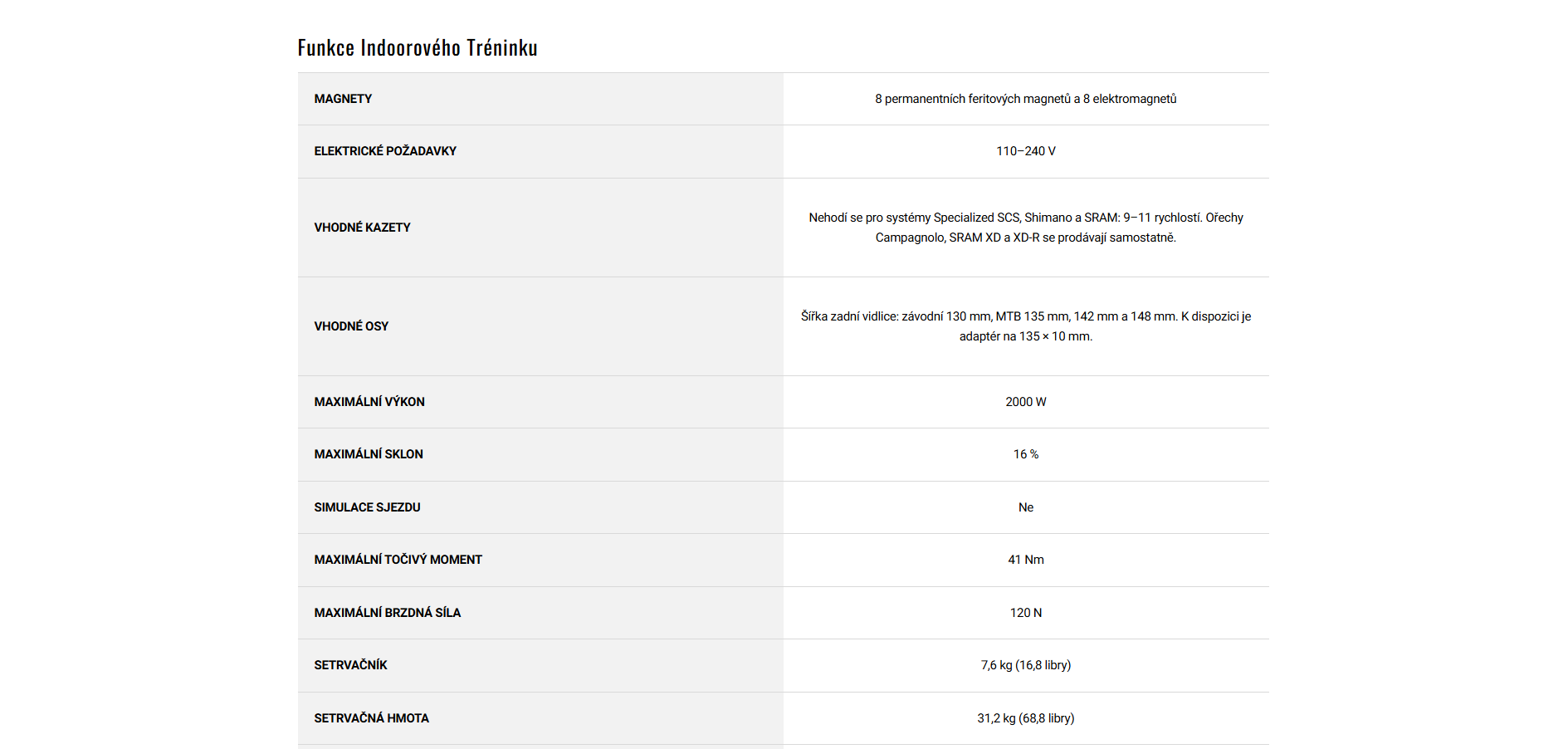Click the SIMULACE SJEZDU label
1568x749 pixels.
point(367,507)
